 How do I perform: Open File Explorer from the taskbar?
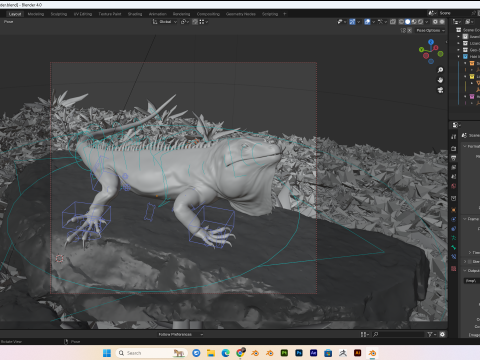(211, 353)
